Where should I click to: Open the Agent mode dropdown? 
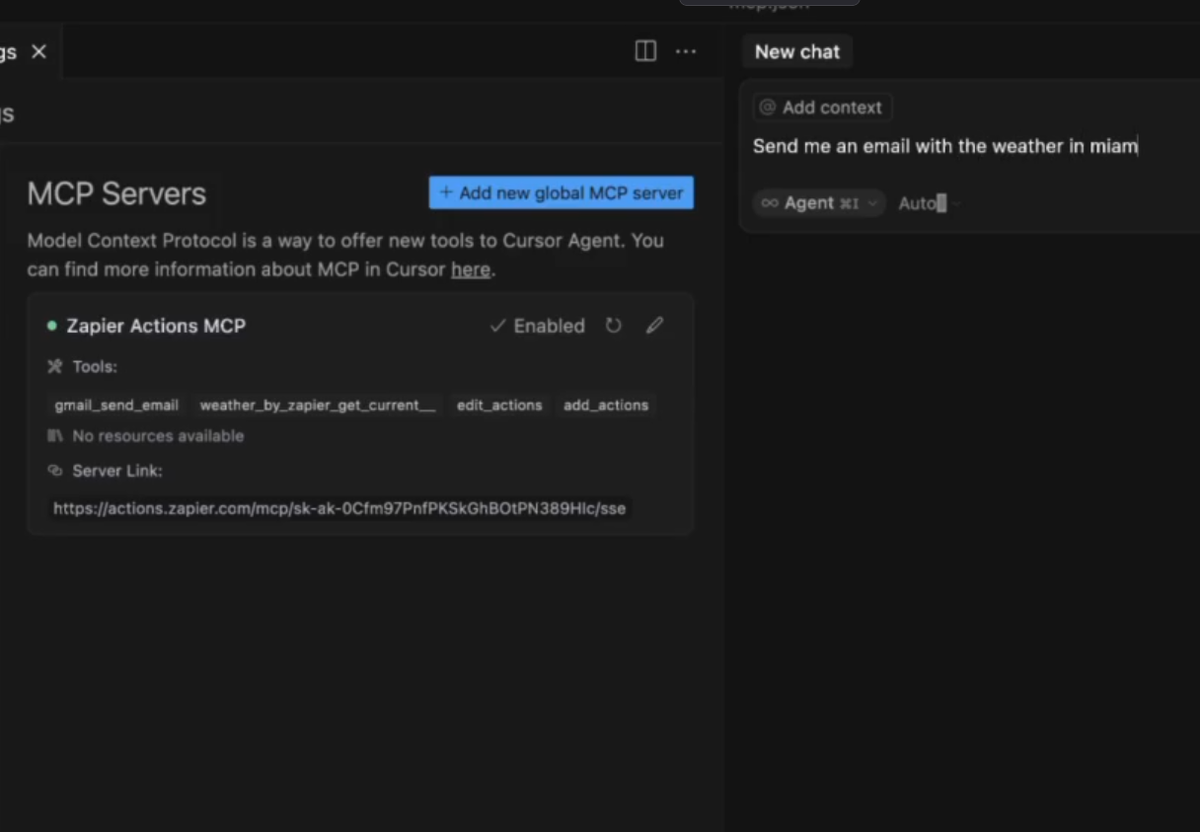point(819,203)
